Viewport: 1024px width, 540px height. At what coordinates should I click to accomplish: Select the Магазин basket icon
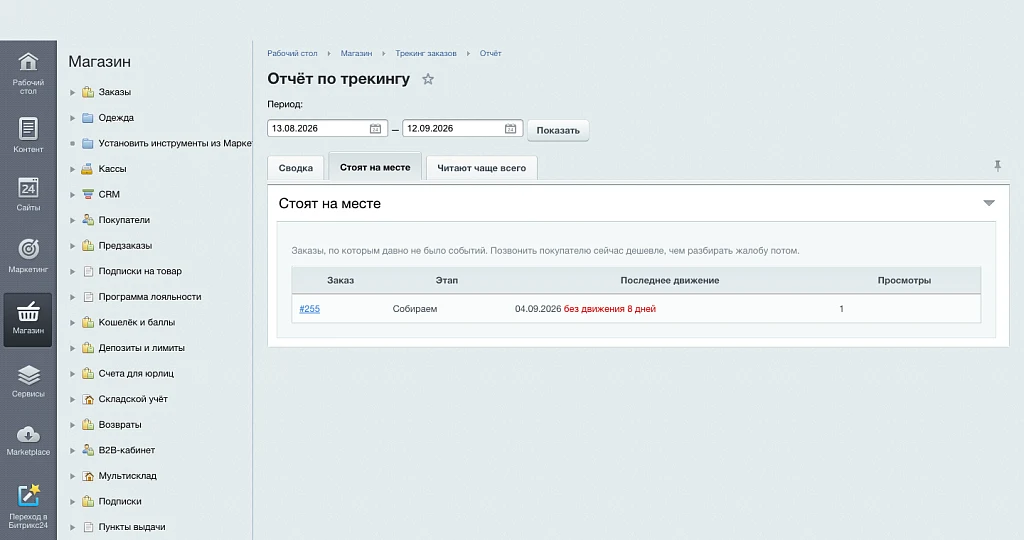tap(28, 311)
